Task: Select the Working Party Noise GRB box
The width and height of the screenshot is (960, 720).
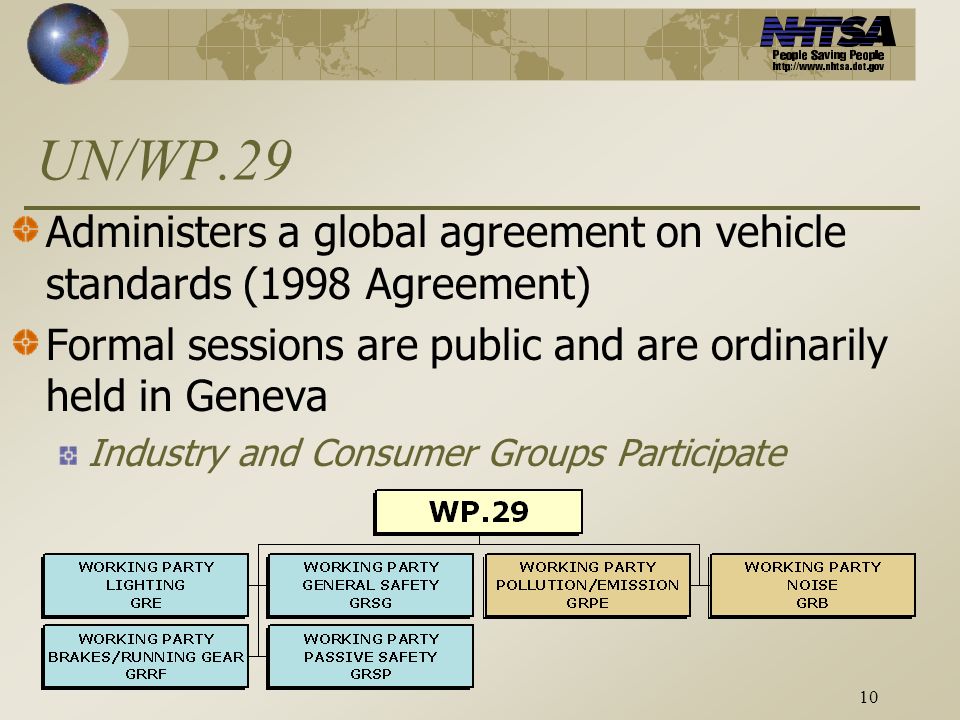Action: 812,585
